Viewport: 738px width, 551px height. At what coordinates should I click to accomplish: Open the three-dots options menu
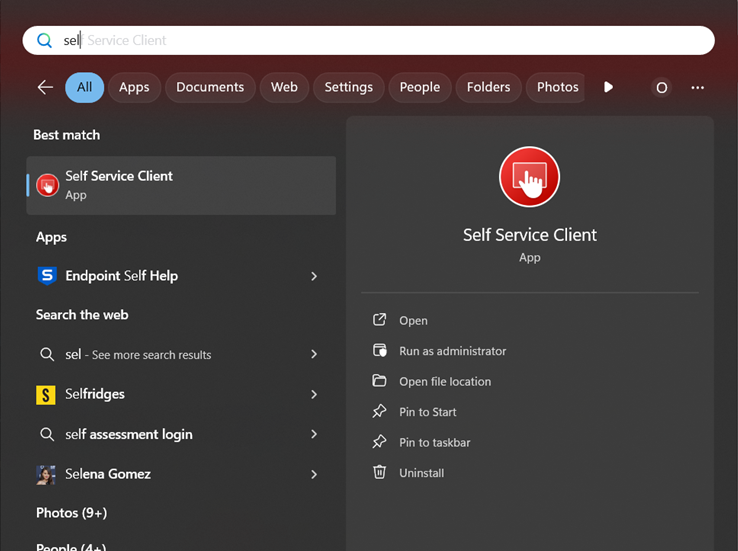[698, 88]
